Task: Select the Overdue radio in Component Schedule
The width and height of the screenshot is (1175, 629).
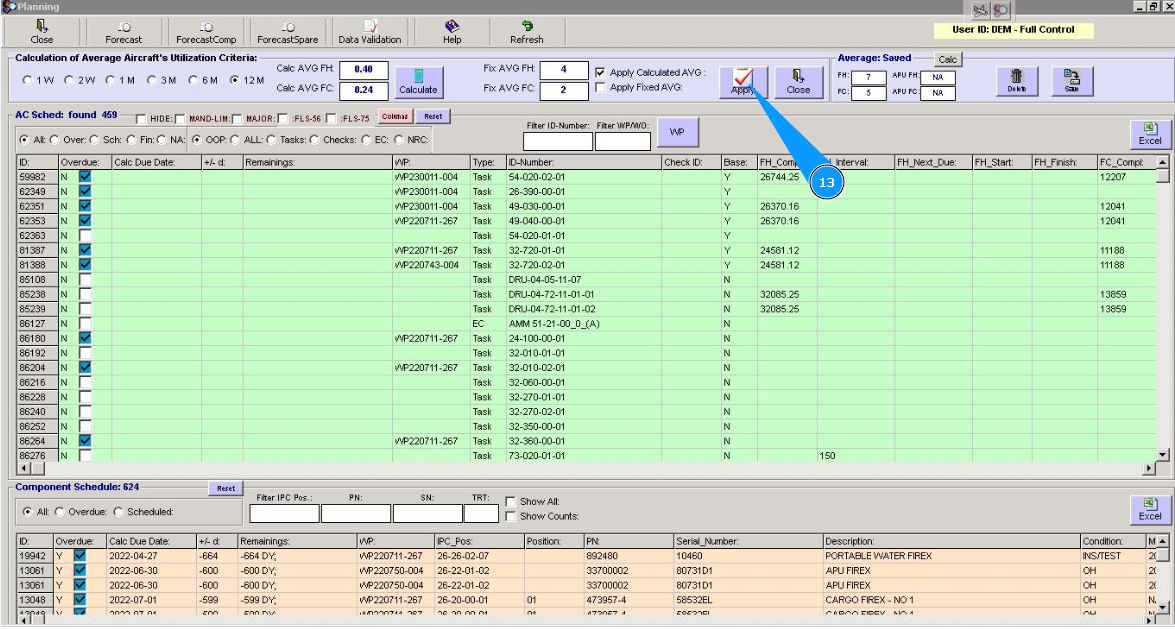Action: click(58, 512)
